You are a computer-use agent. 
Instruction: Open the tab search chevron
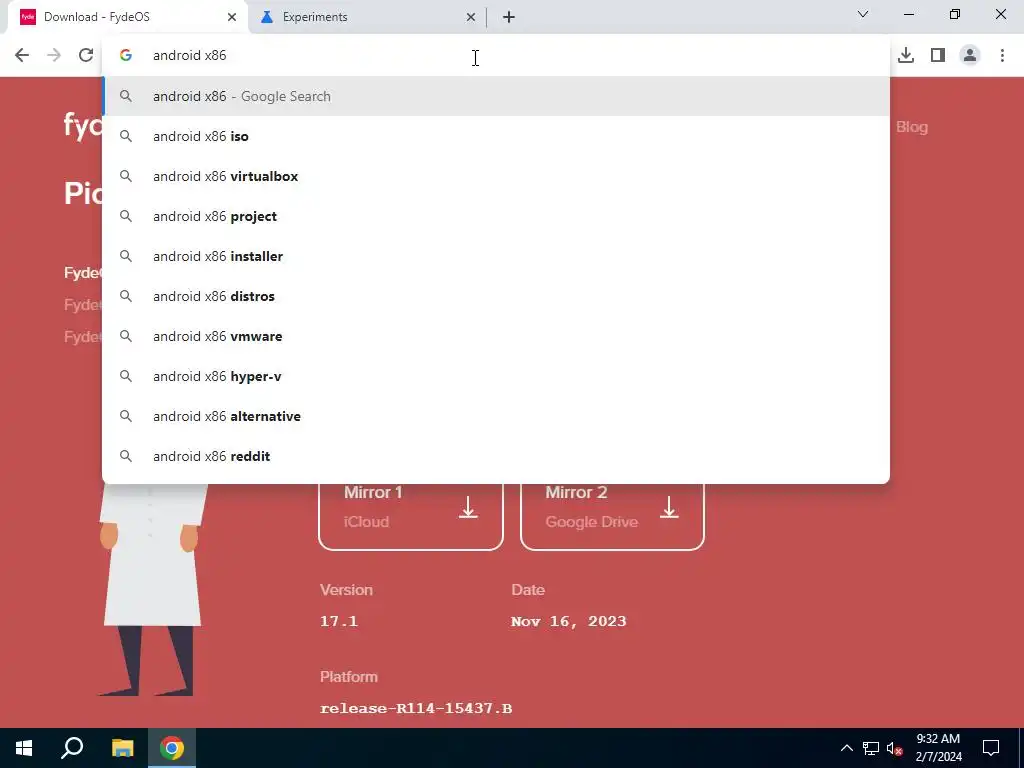pos(863,14)
